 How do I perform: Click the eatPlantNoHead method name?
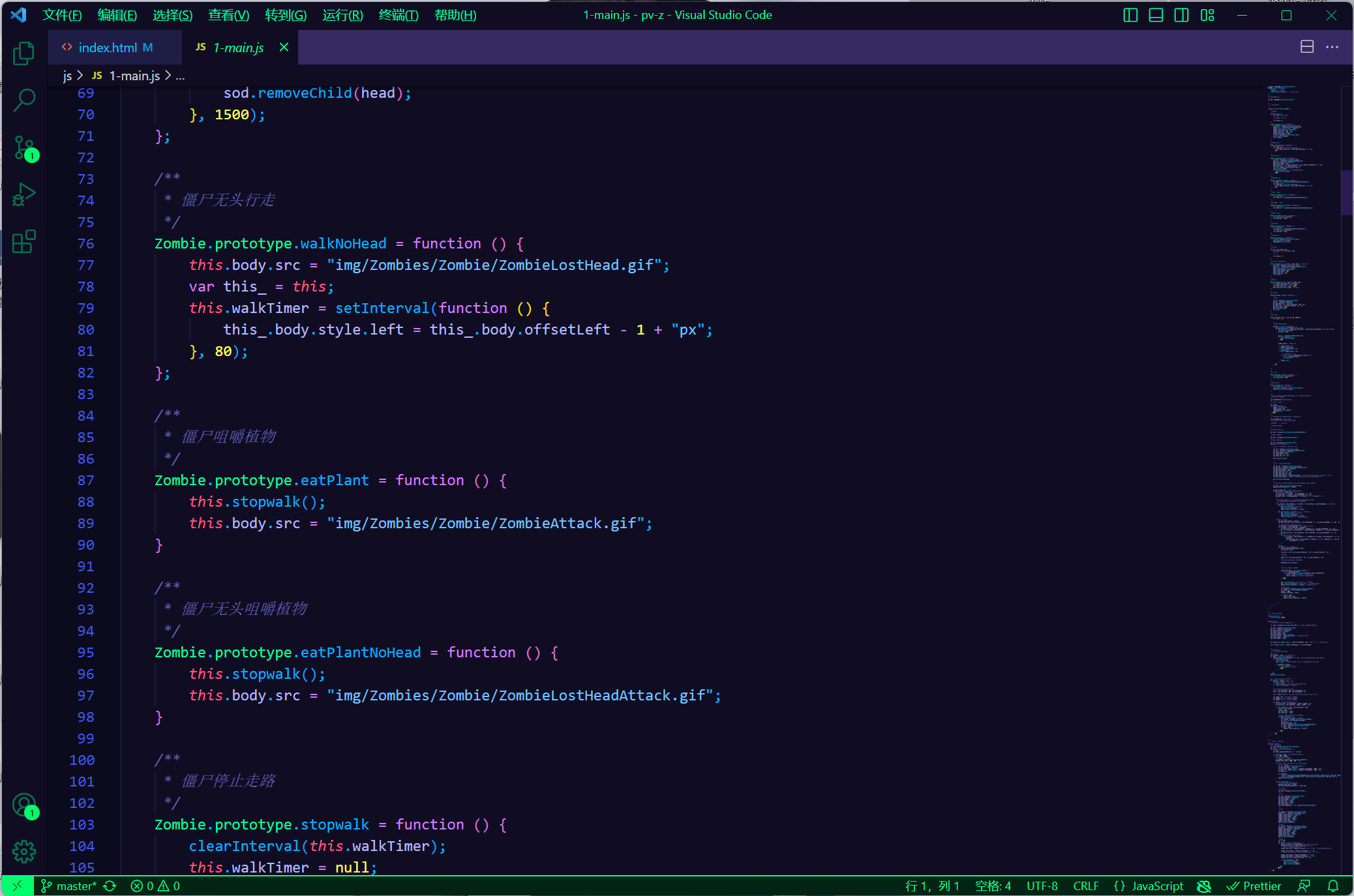pyautogui.click(x=361, y=652)
